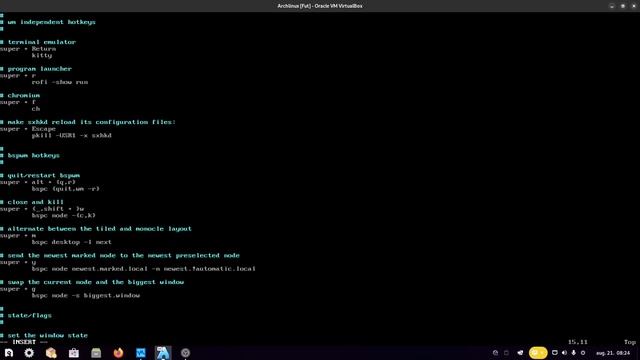Click the microphone tray icon
Viewport: 640px width, 360px height.
[x=573, y=353]
